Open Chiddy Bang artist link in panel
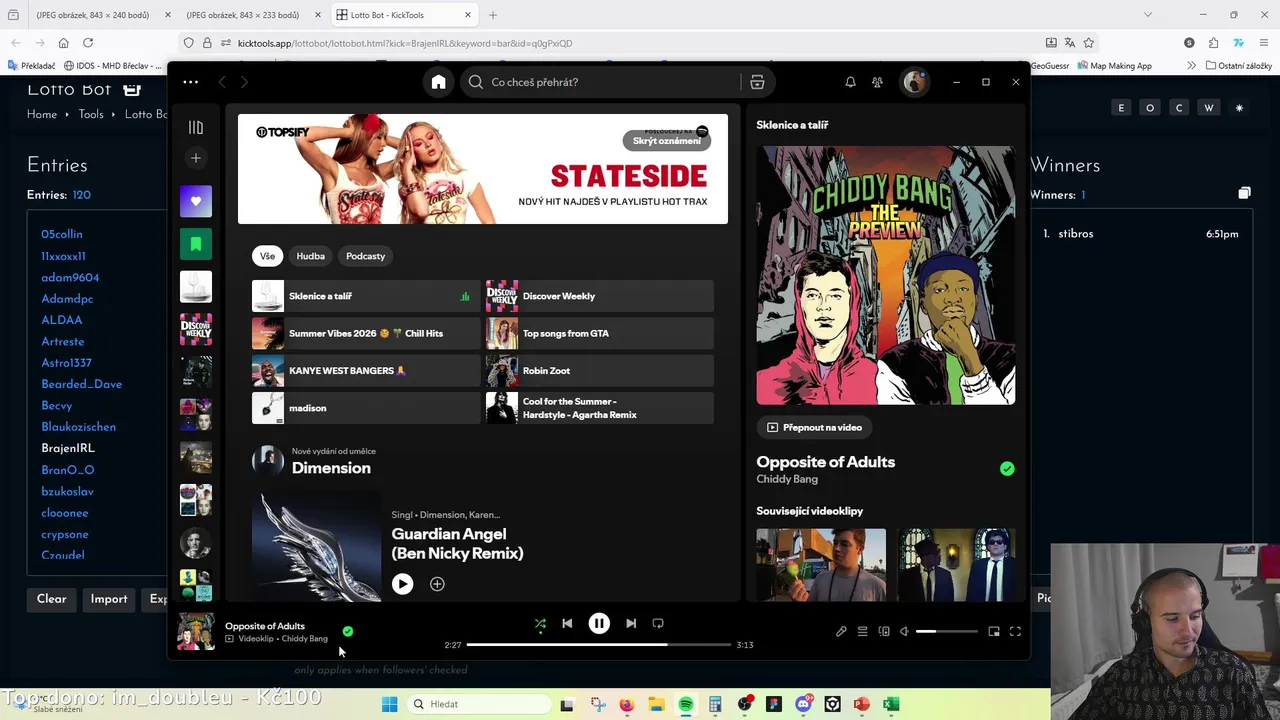The height and width of the screenshot is (720, 1280). 787,479
